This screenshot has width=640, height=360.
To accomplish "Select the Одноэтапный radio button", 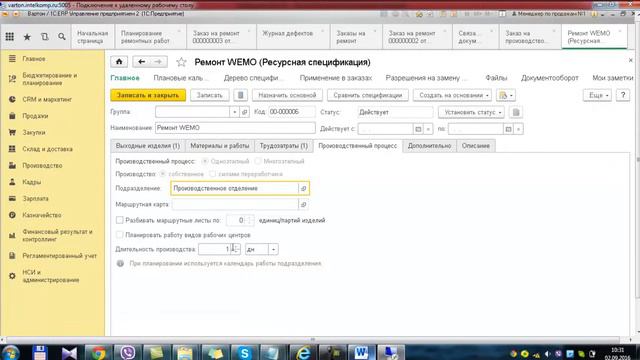I will (x=205, y=161).
